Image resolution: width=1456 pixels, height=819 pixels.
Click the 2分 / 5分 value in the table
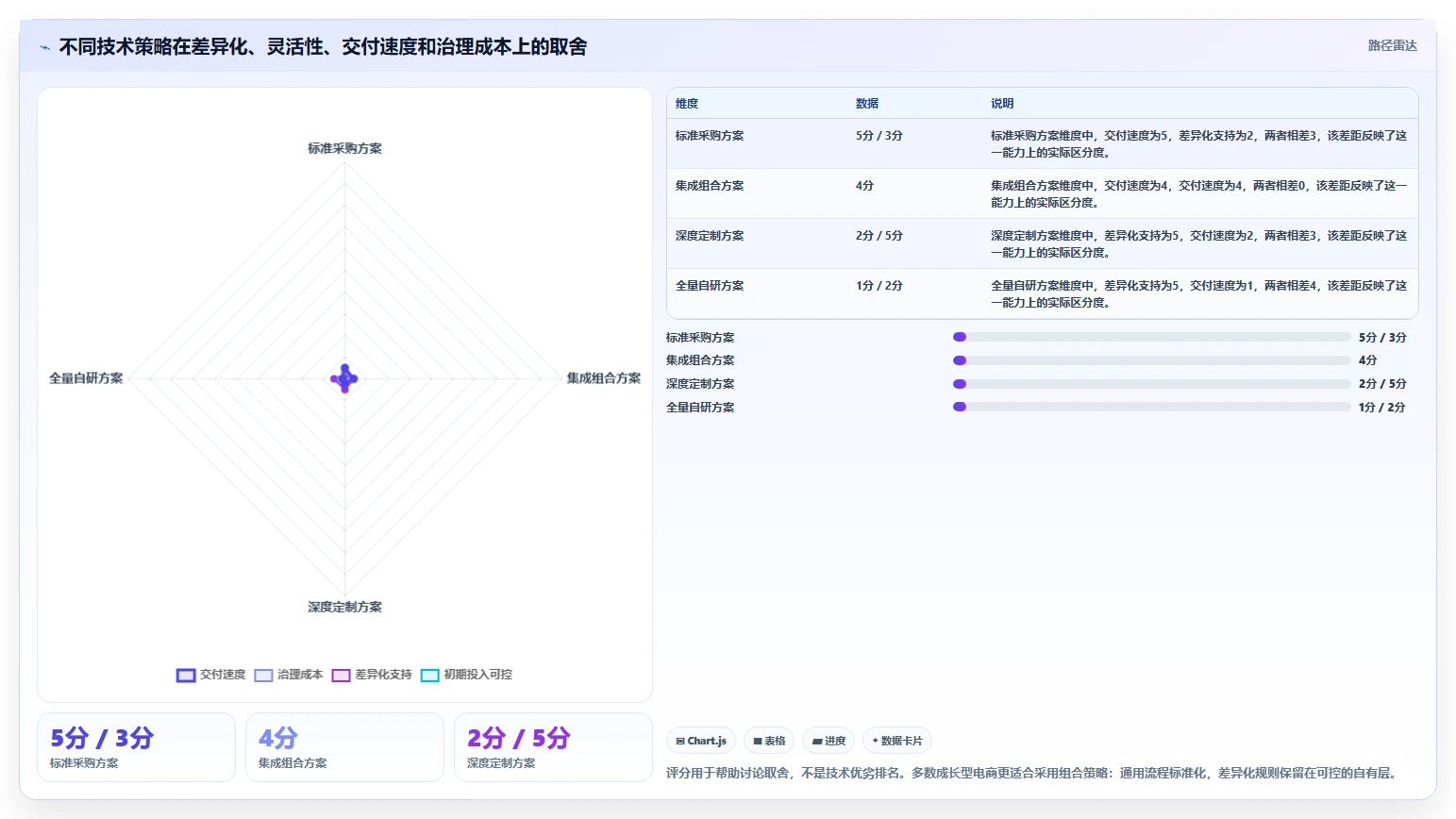click(x=879, y=236)
